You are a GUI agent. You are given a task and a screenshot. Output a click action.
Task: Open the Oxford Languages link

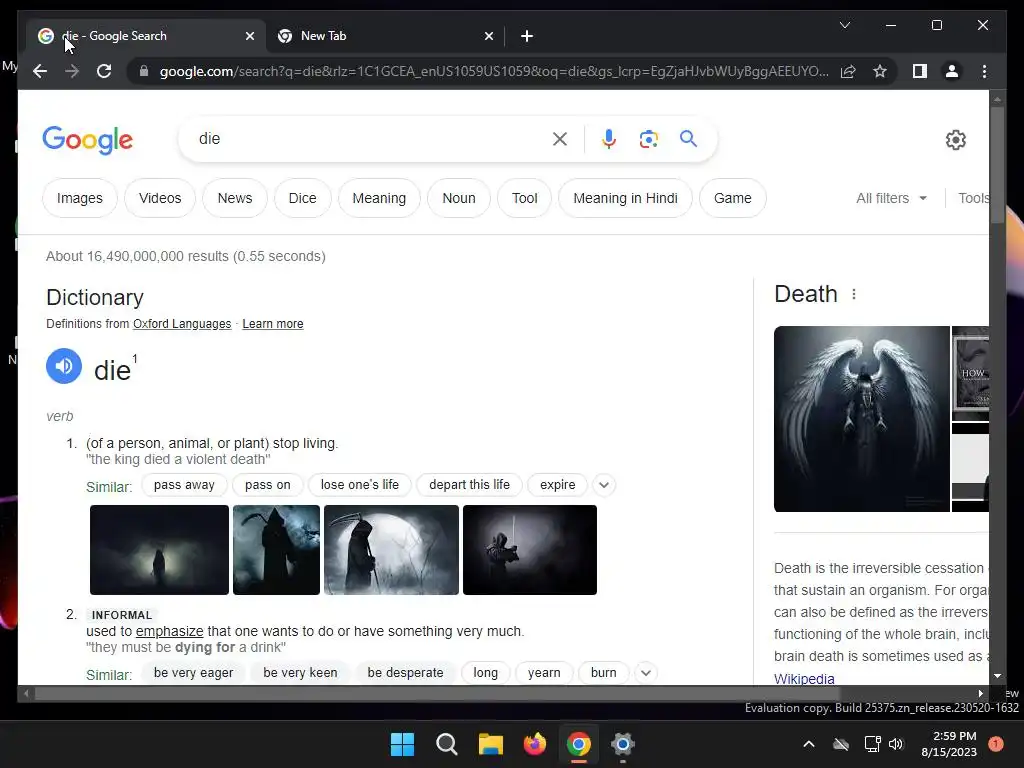point(182,324)
